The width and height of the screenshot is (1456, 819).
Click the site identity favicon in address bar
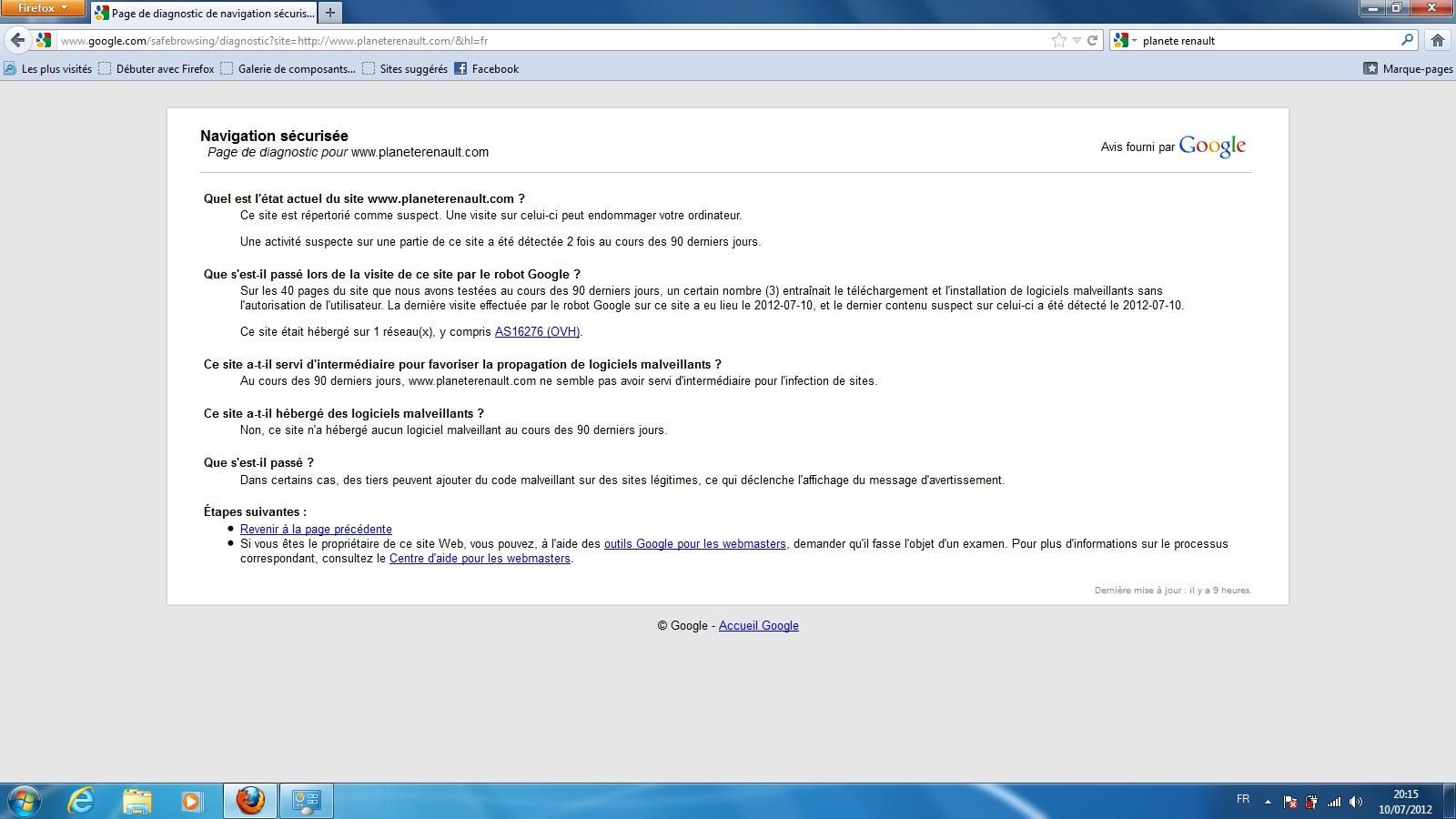click(x=43, y=40)
